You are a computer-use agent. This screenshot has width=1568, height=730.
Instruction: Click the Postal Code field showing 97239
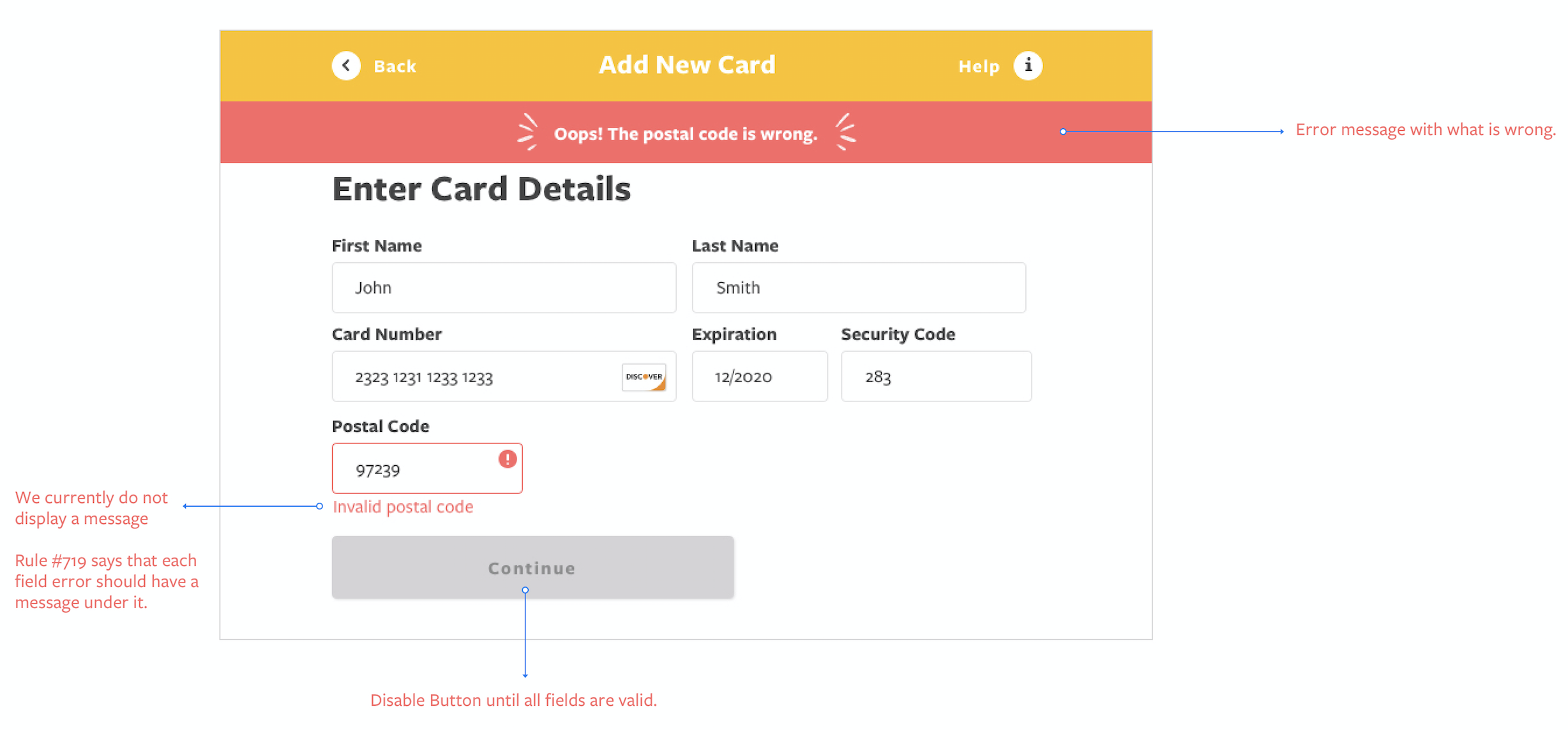415,469
